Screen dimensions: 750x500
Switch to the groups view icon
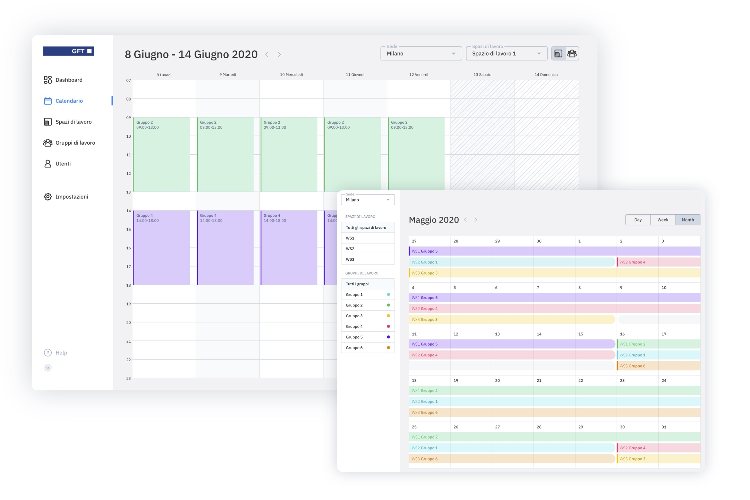coord(573,53)
